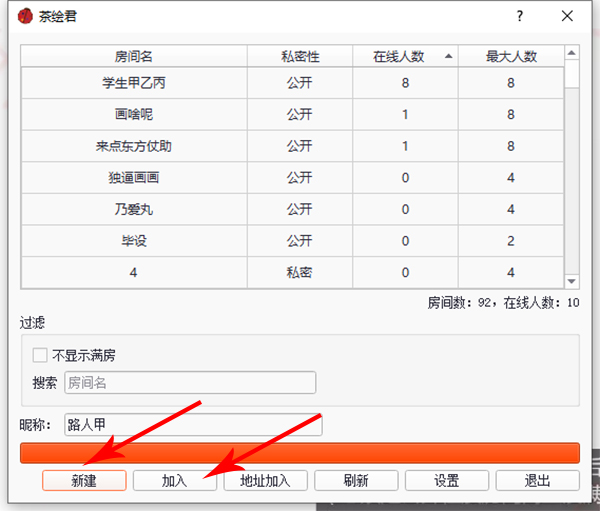Click the 房间名 search field

click(190, 382)
